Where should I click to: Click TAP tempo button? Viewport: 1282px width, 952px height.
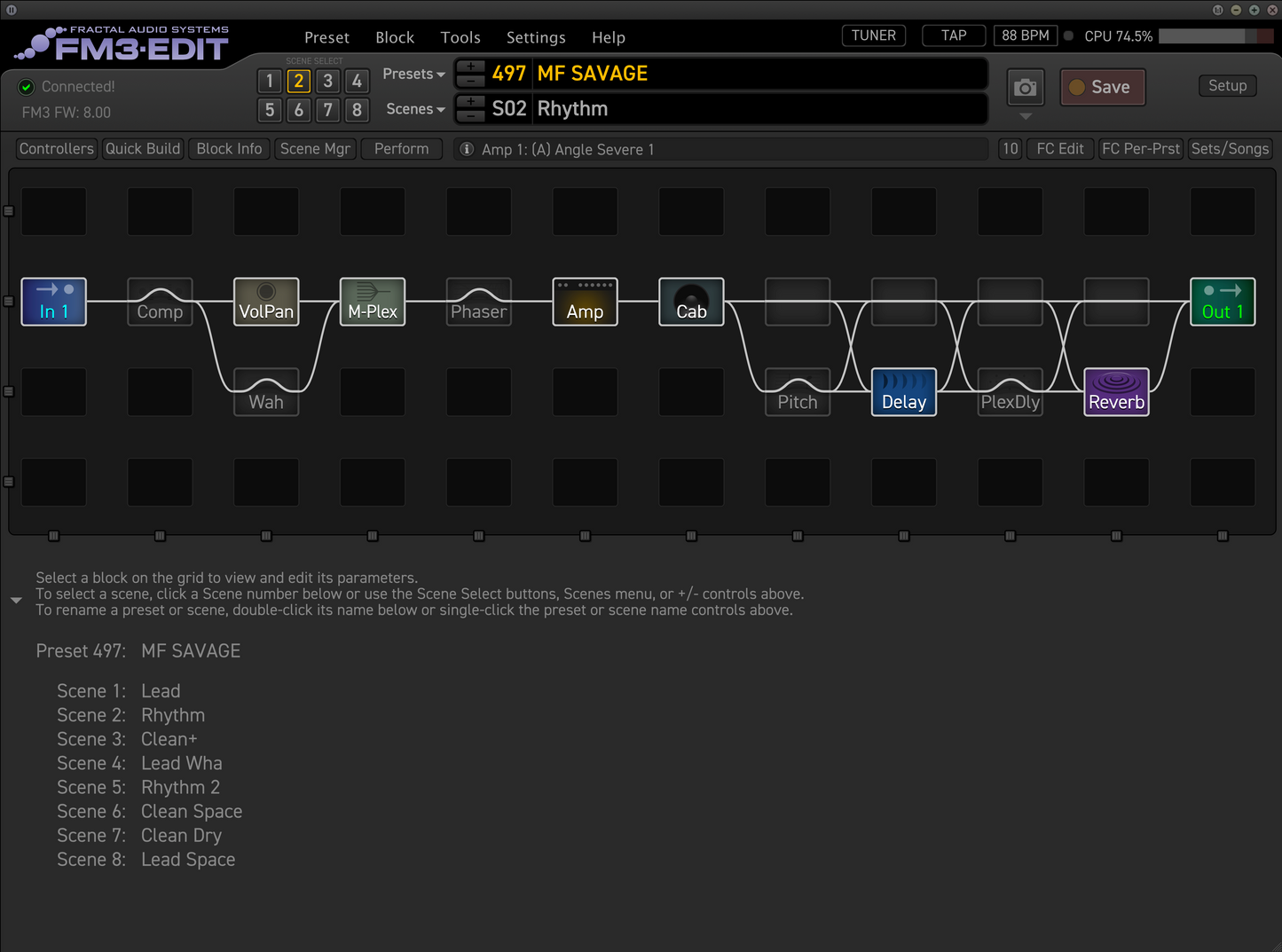point(954,35)
